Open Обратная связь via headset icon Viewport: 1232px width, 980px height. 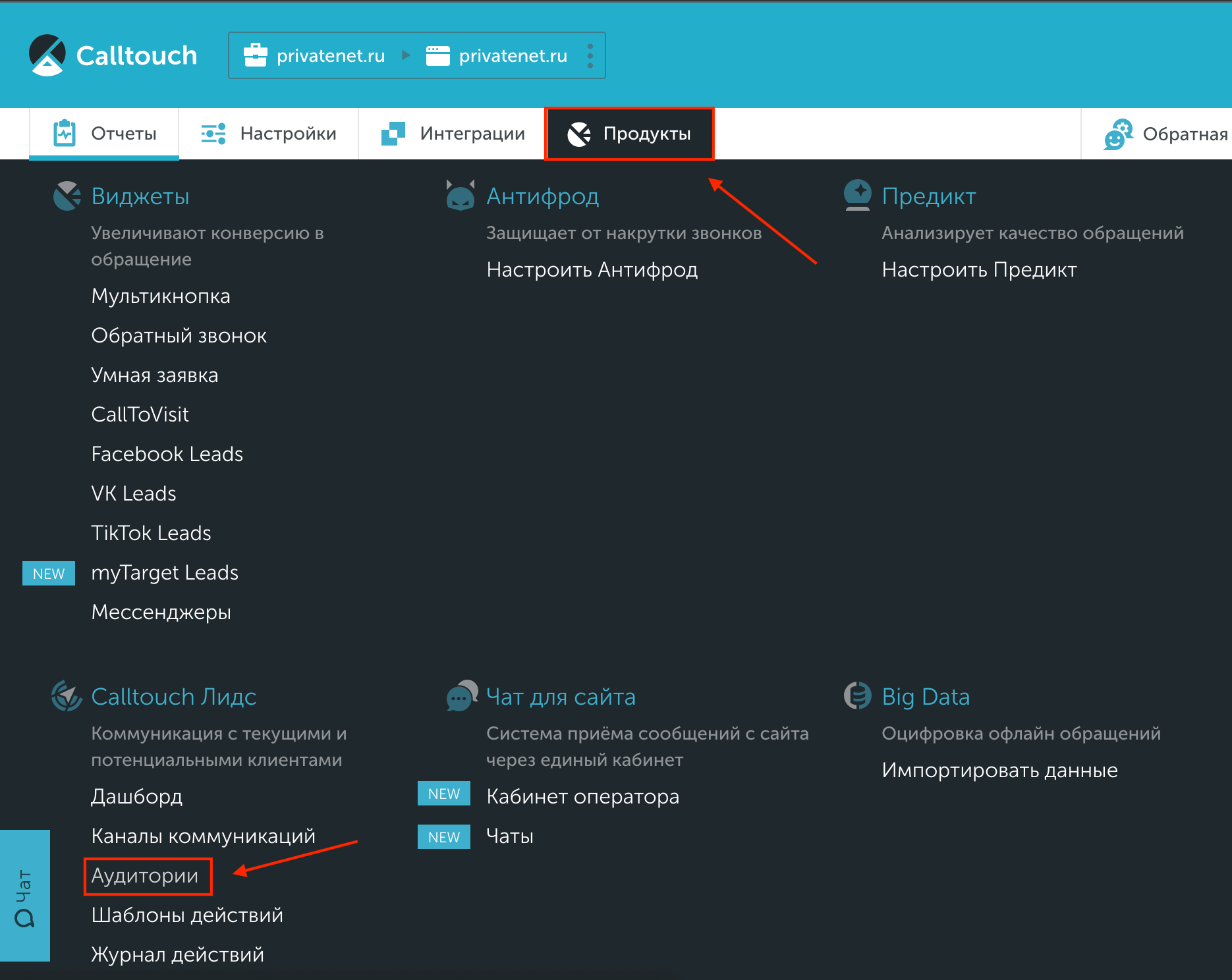[x=1119, y=133]
